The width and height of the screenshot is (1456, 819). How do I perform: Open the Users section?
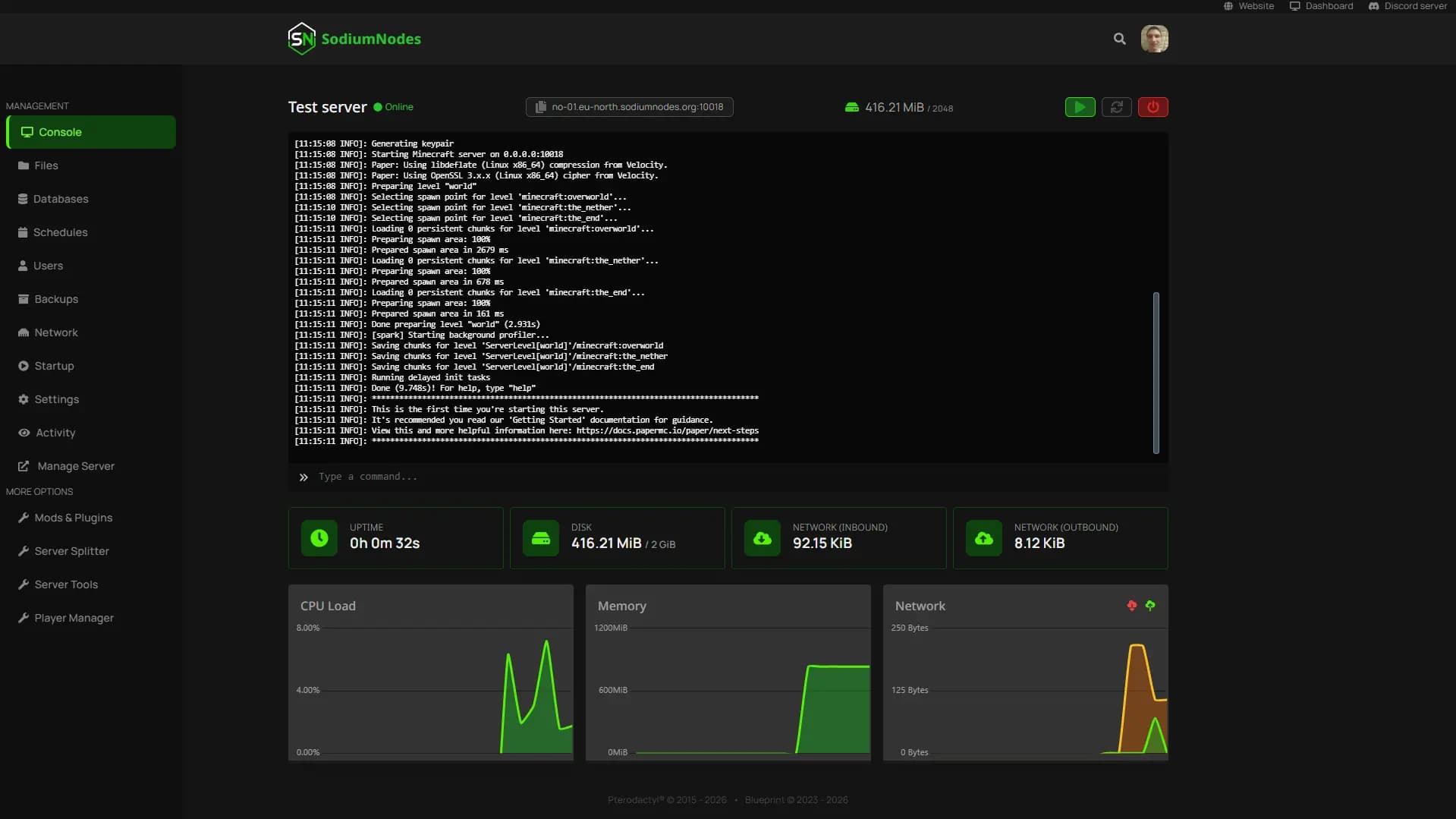[x=91, y=266]
